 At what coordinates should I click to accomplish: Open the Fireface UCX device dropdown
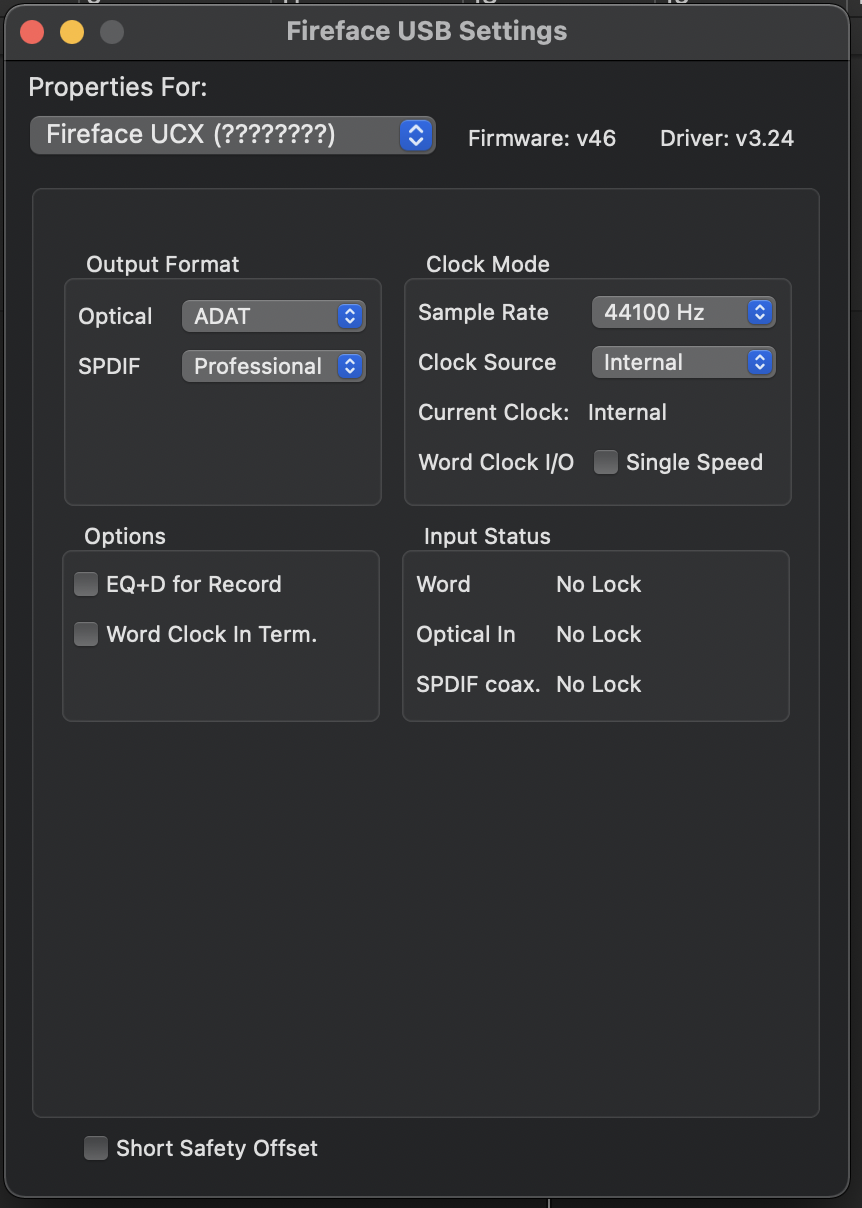[232, 135]
